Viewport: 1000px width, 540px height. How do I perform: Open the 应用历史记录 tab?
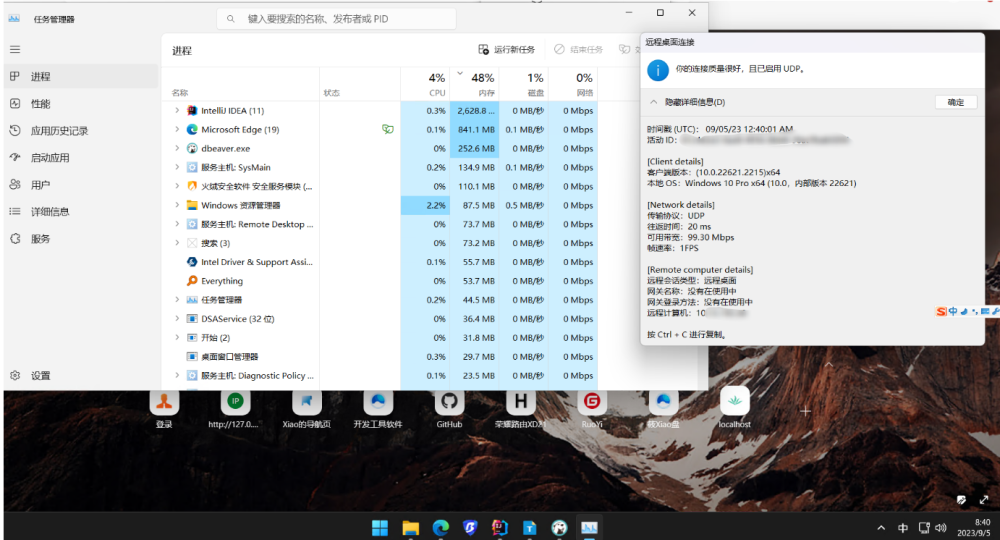(x=81, y=131)
